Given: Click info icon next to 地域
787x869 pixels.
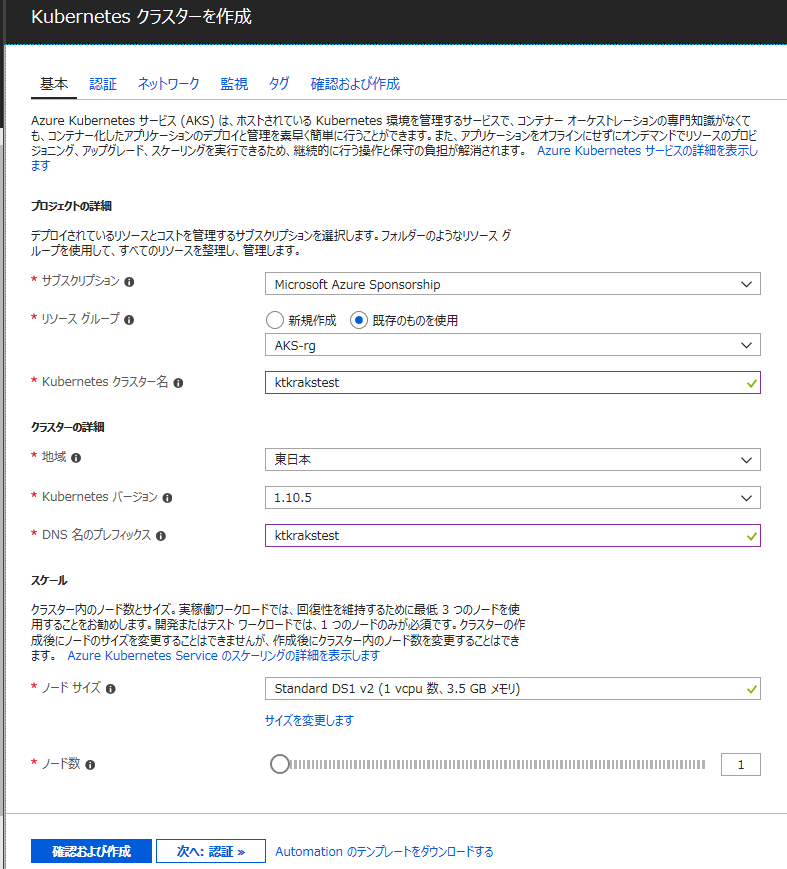Looking at the screenshot, I should coord(76,458).
